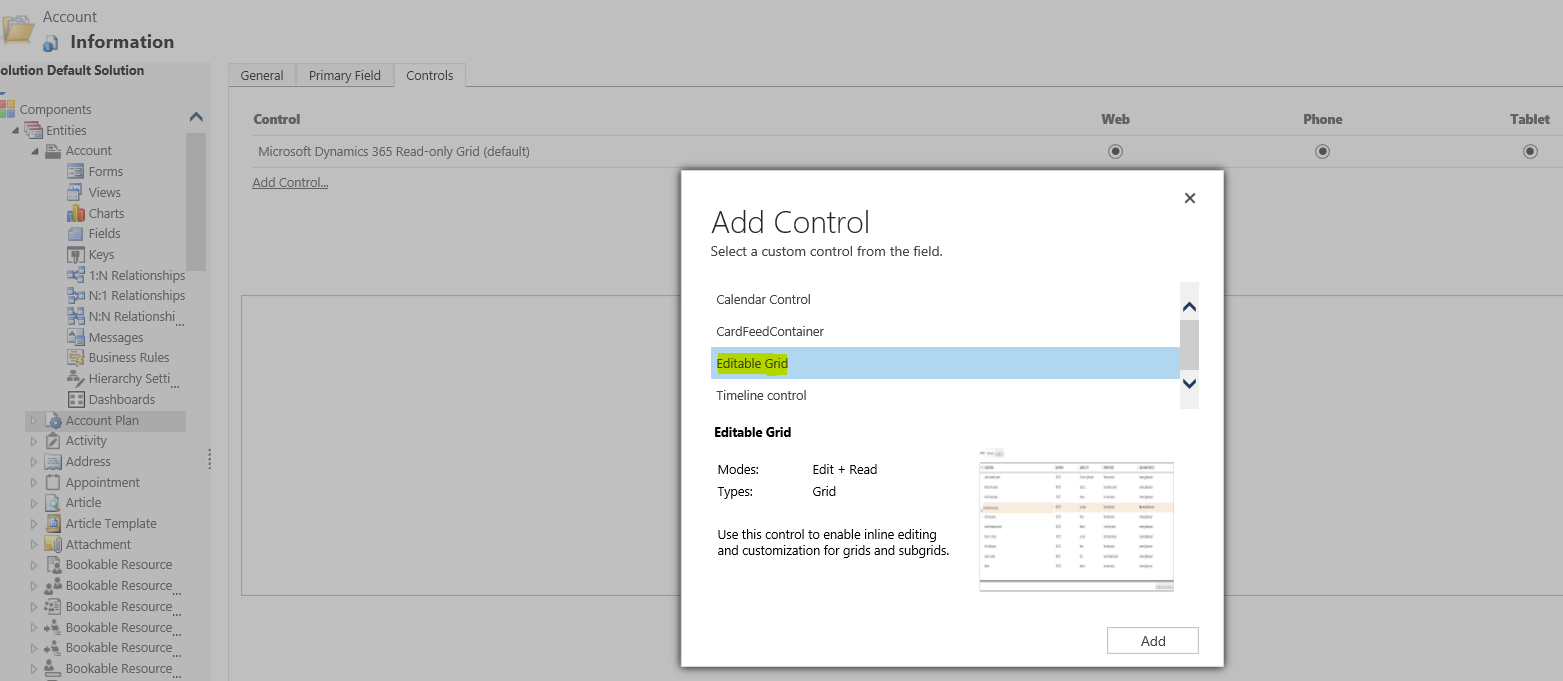Click the Keys icon in the tree
1563x681 pixels.
point(76,254)
